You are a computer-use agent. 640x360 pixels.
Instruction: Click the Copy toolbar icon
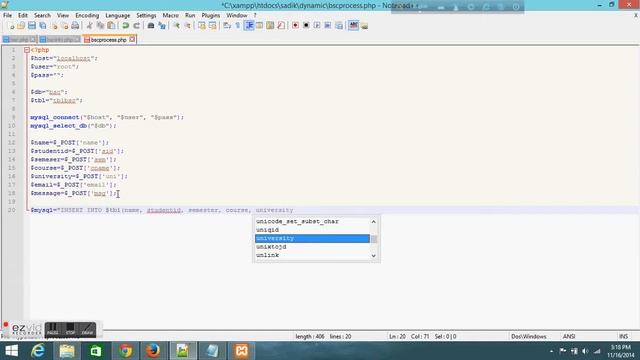pos(100,26)
